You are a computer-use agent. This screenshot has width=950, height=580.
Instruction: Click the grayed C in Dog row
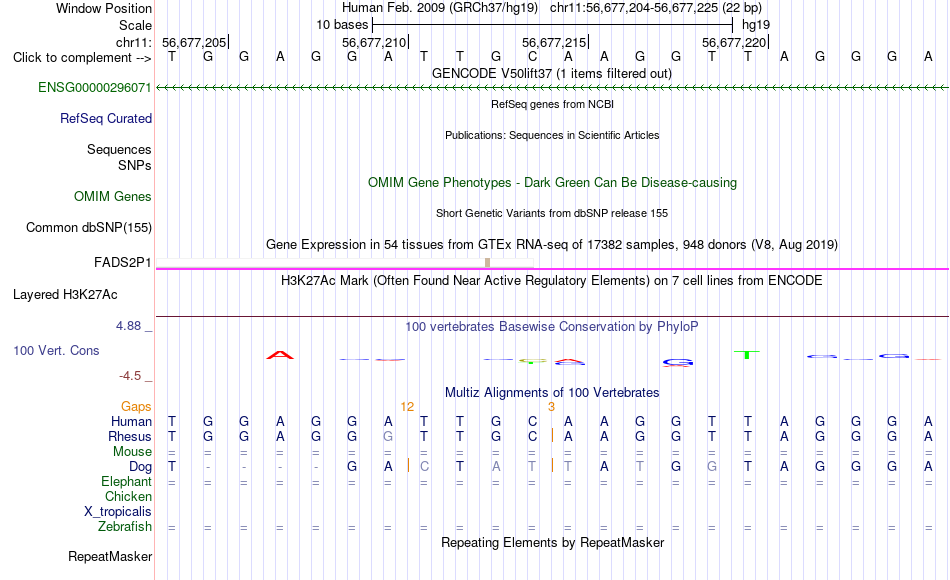coord(424,467)
